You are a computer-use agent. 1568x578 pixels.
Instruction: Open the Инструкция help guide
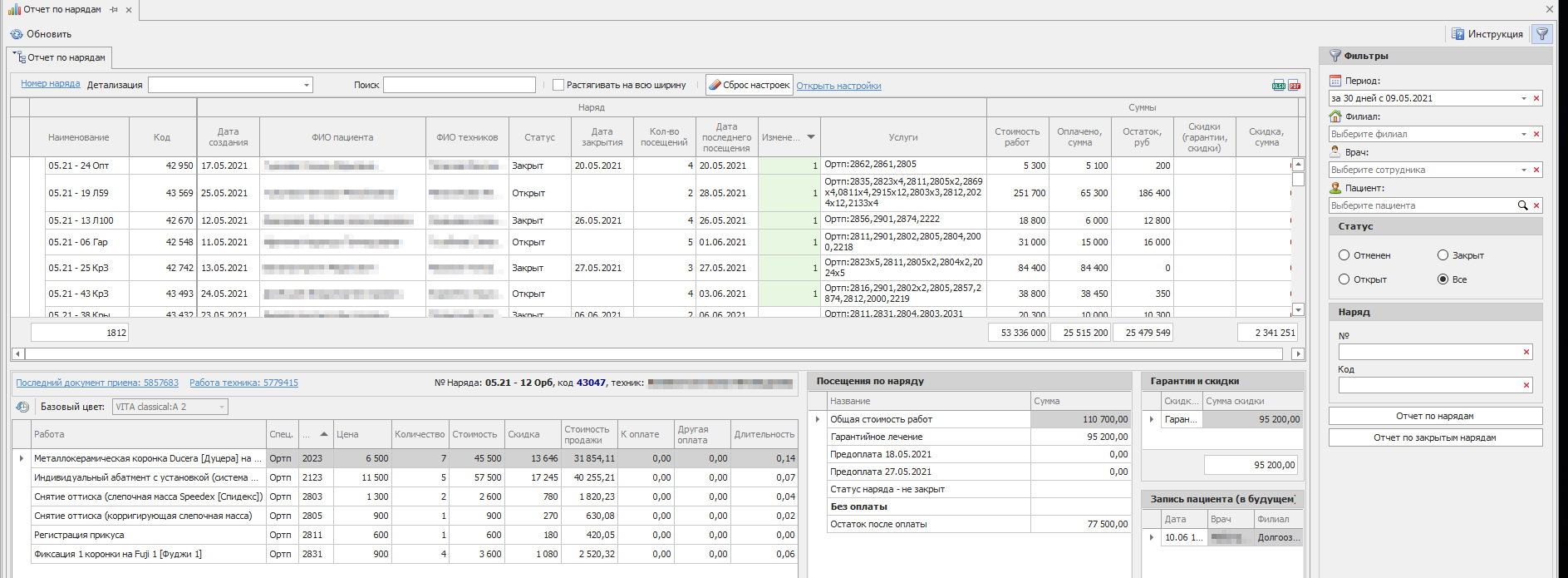(x=1487, y=34)
